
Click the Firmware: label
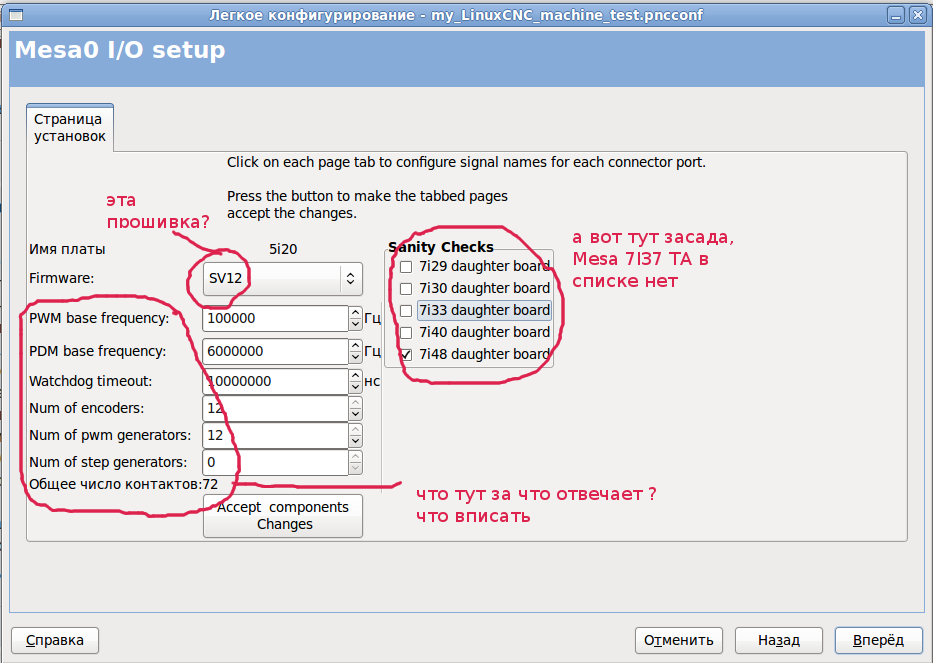[62, 278]
